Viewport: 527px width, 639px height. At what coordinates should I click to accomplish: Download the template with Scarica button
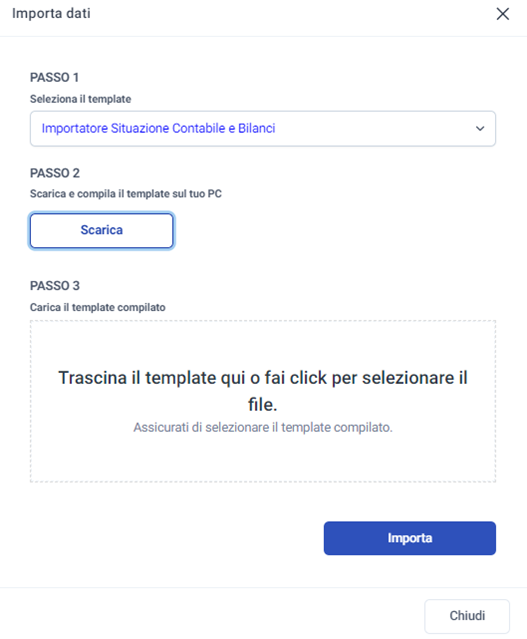click(x=101, y=230)
